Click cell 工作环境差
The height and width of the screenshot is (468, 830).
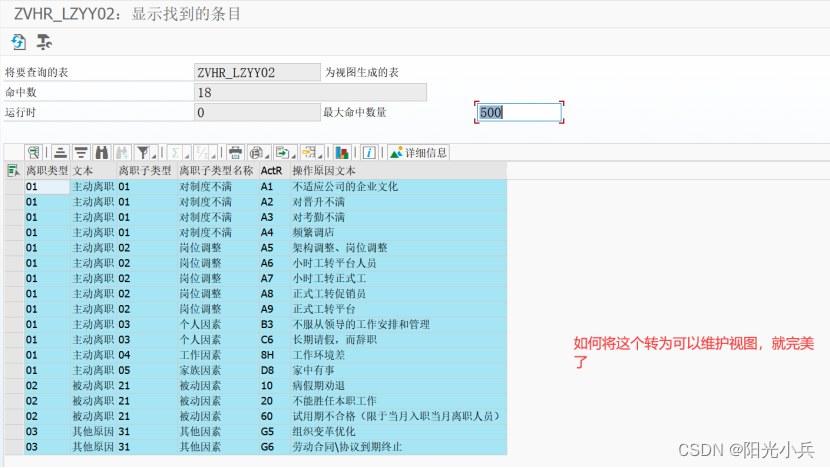coord(398,355)
